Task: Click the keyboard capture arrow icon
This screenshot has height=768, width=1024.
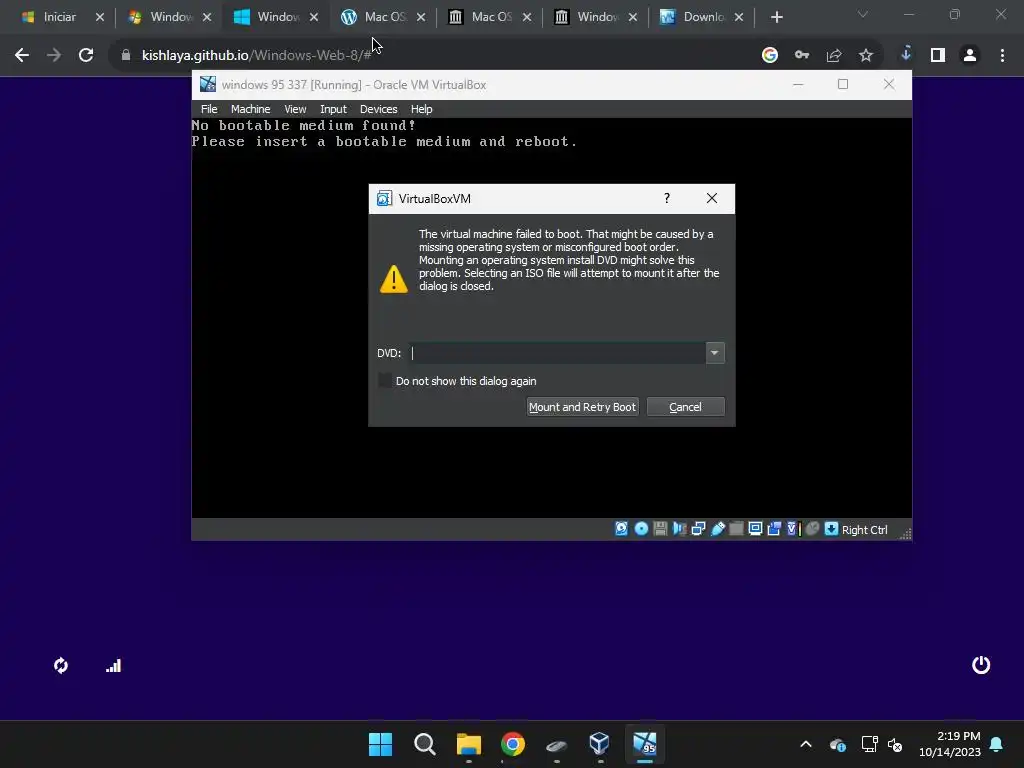Action: [x=831, y=529]
